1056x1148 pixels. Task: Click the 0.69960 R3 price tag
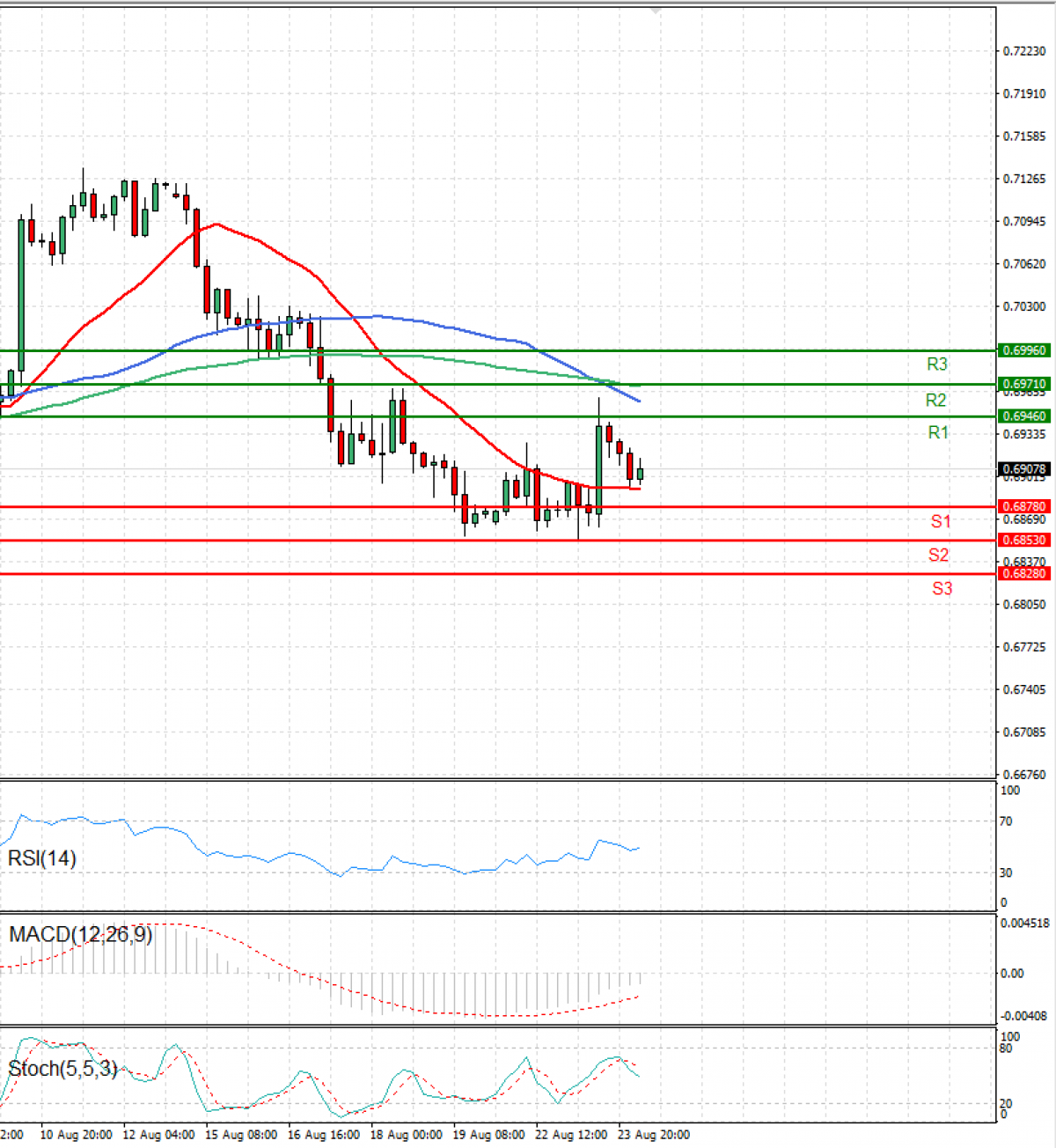1024,350
